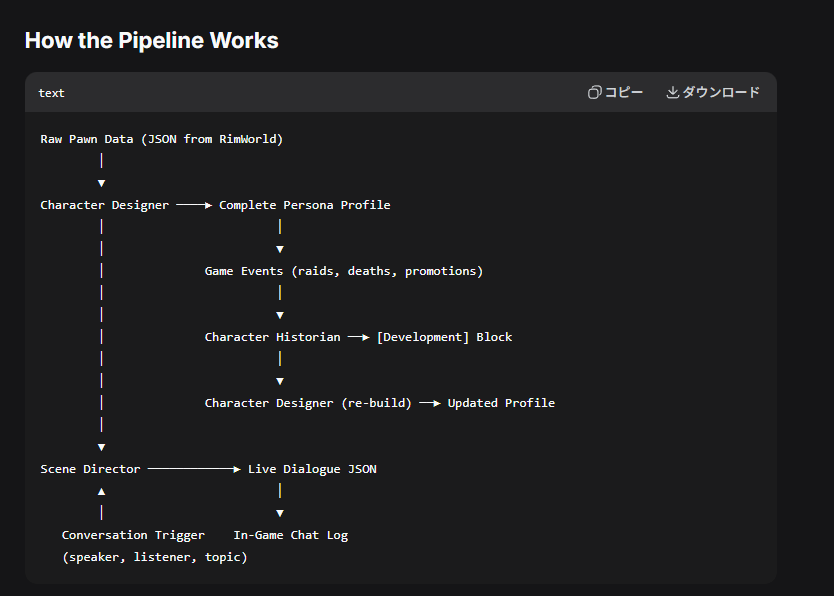The image size is (834, 596).
Task: Click the コピー button label
Action: pos(624,93)
